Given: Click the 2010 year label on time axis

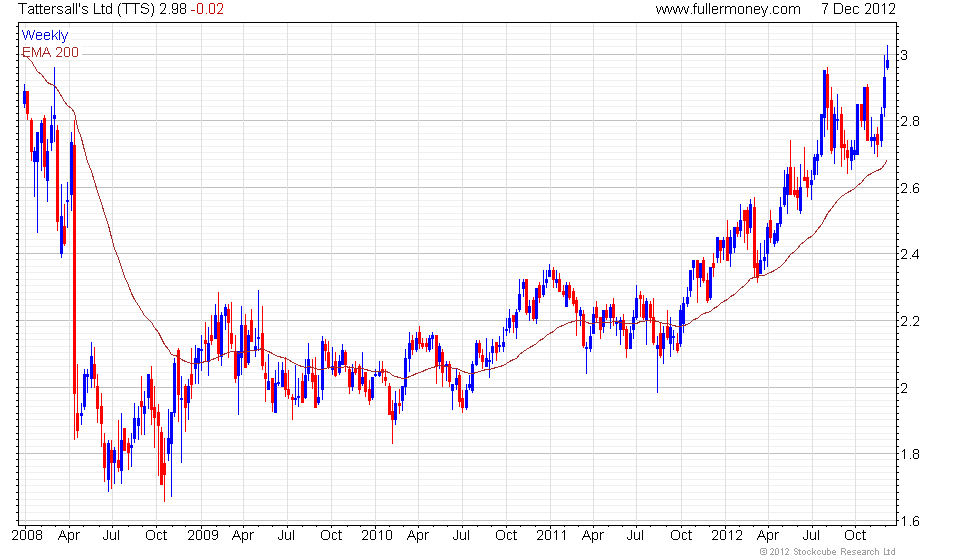Looking at the screenshot, I should tap(377, 536).
